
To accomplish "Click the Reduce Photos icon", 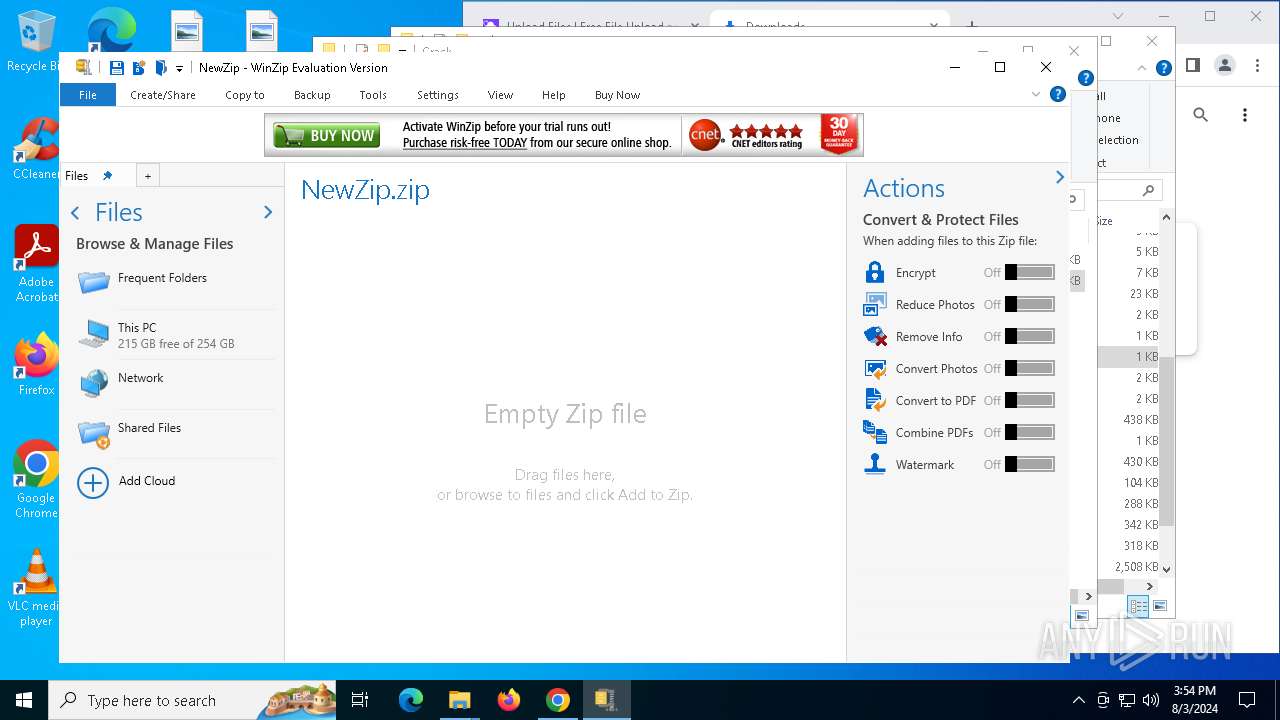I will [875, 304].
